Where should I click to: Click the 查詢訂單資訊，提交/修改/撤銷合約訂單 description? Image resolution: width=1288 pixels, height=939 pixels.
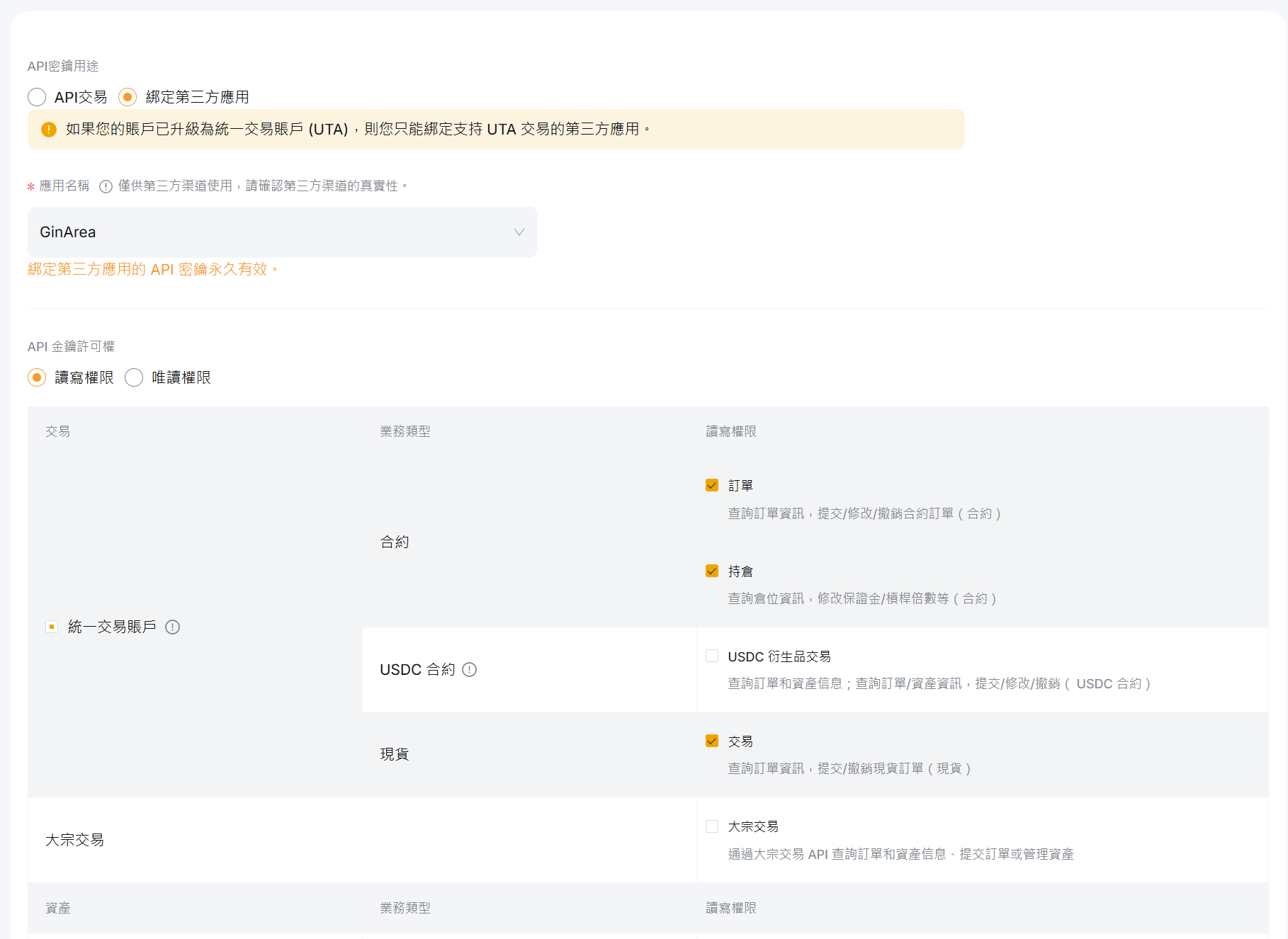tap(864, 513)
